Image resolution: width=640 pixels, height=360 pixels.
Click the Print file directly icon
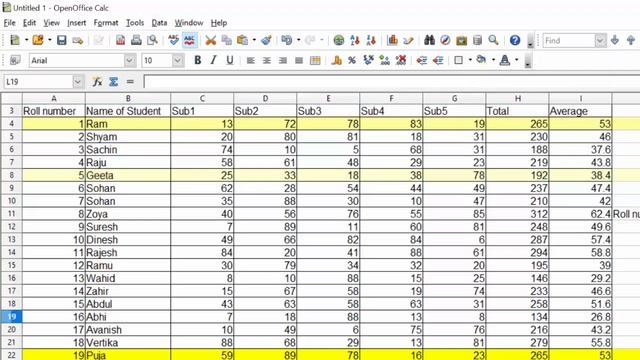click(x=136, y=40)
